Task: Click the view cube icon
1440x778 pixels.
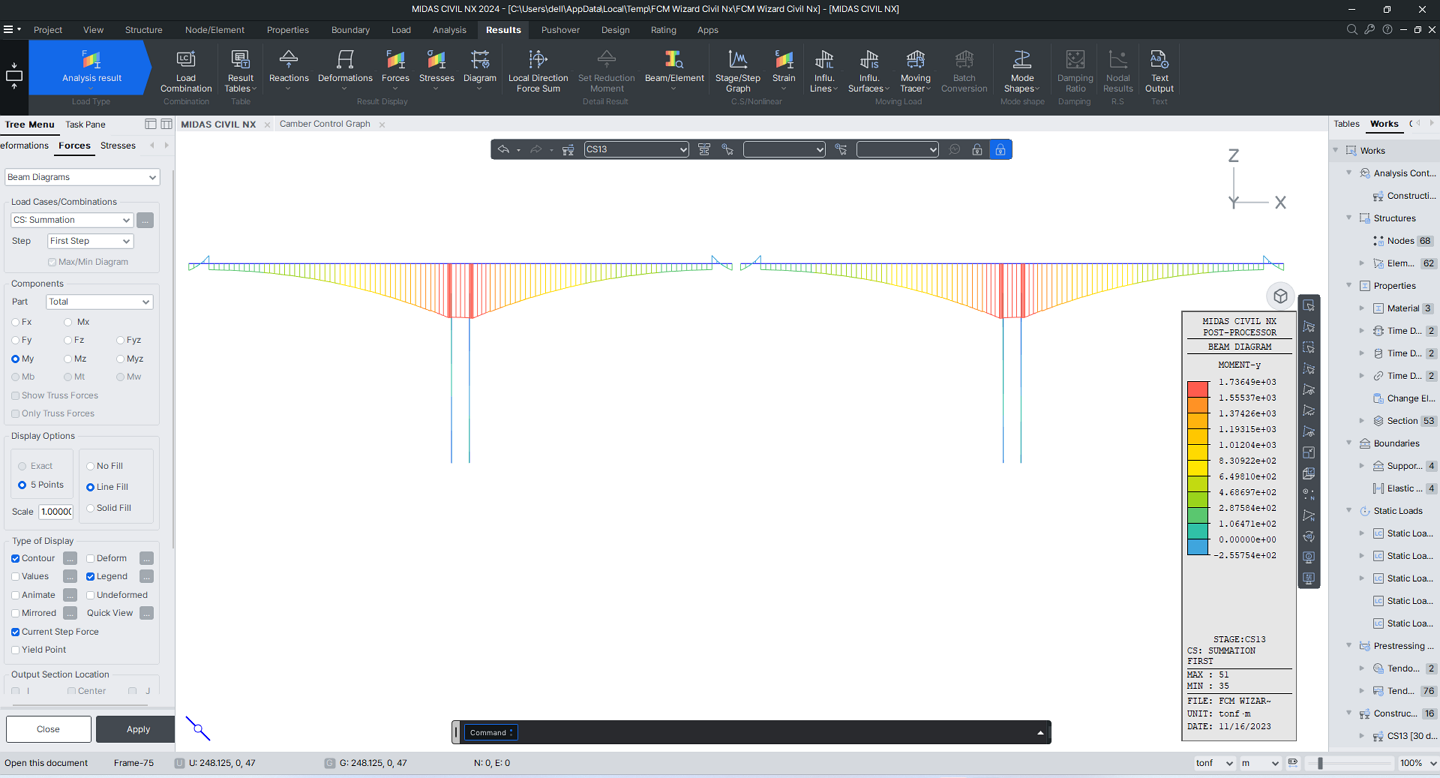Action: (x=1280, y=296)
